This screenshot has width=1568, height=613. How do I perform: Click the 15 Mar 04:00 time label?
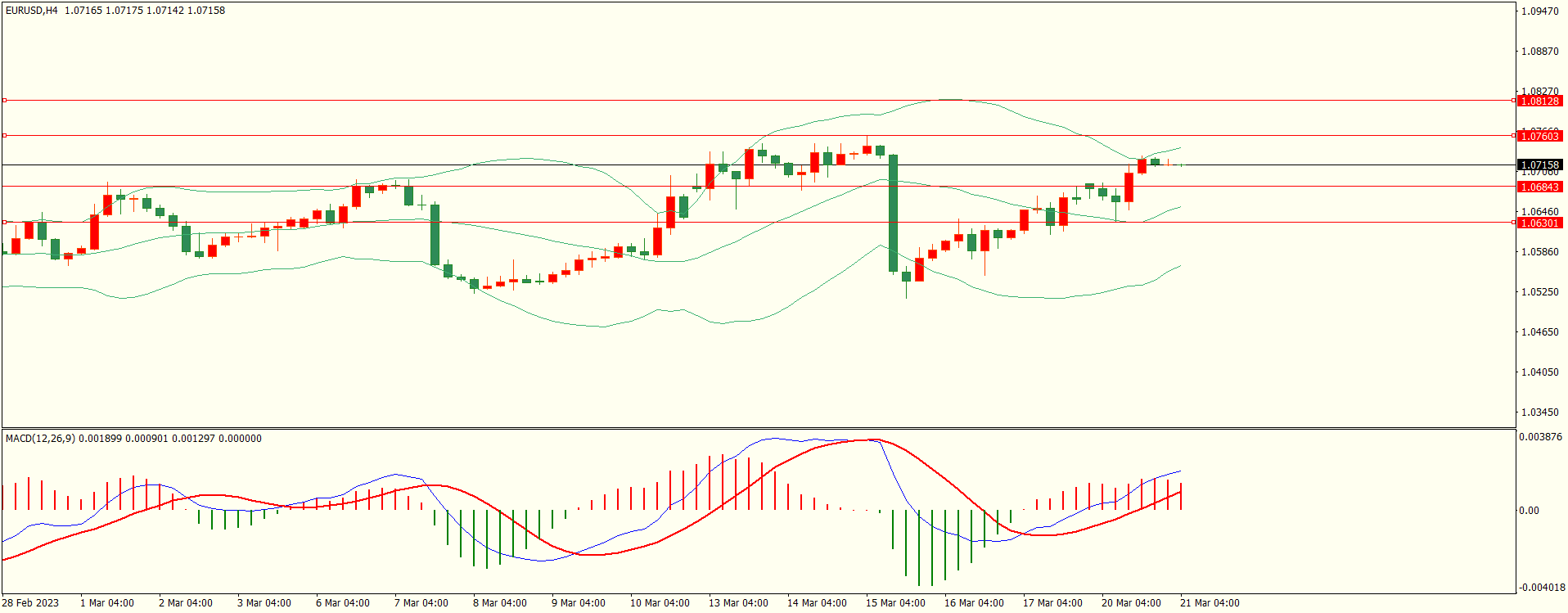[x=895, y=603]
